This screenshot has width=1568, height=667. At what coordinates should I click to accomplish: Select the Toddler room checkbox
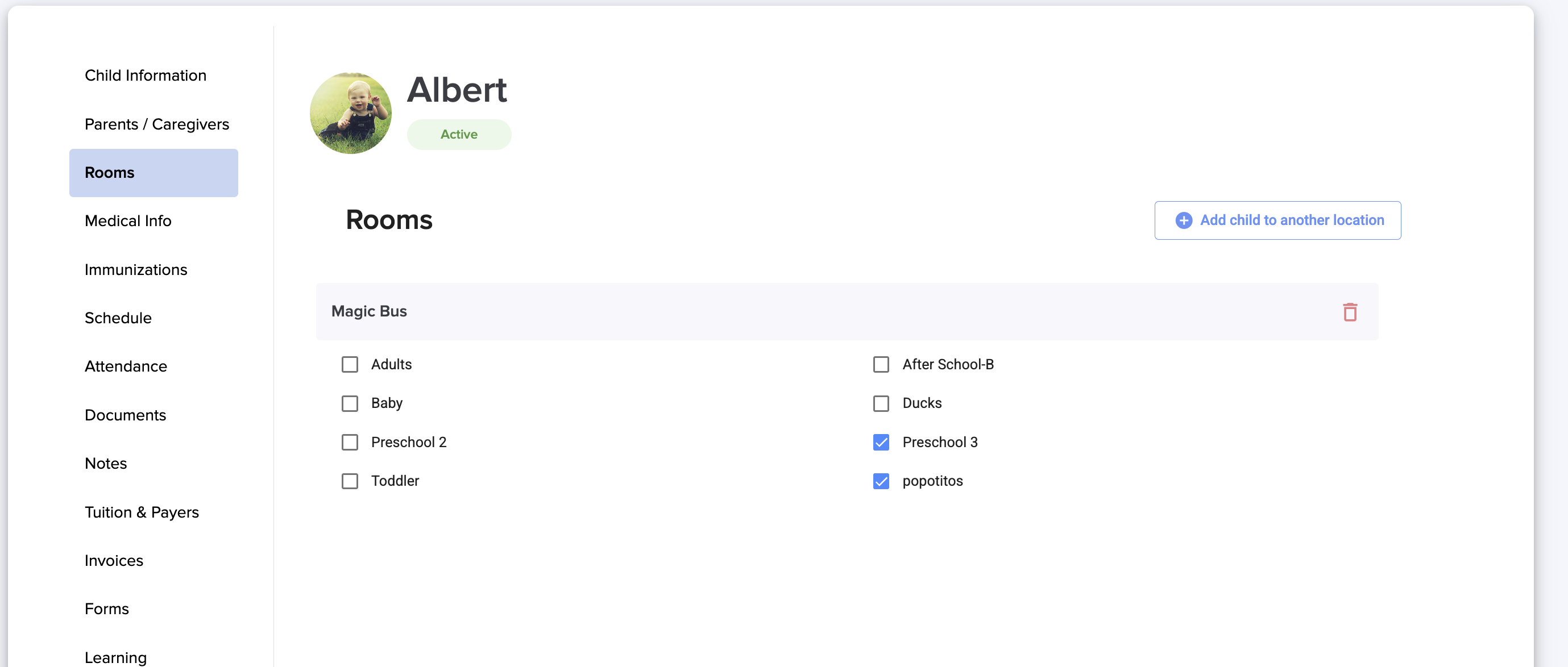coord(350,481)
